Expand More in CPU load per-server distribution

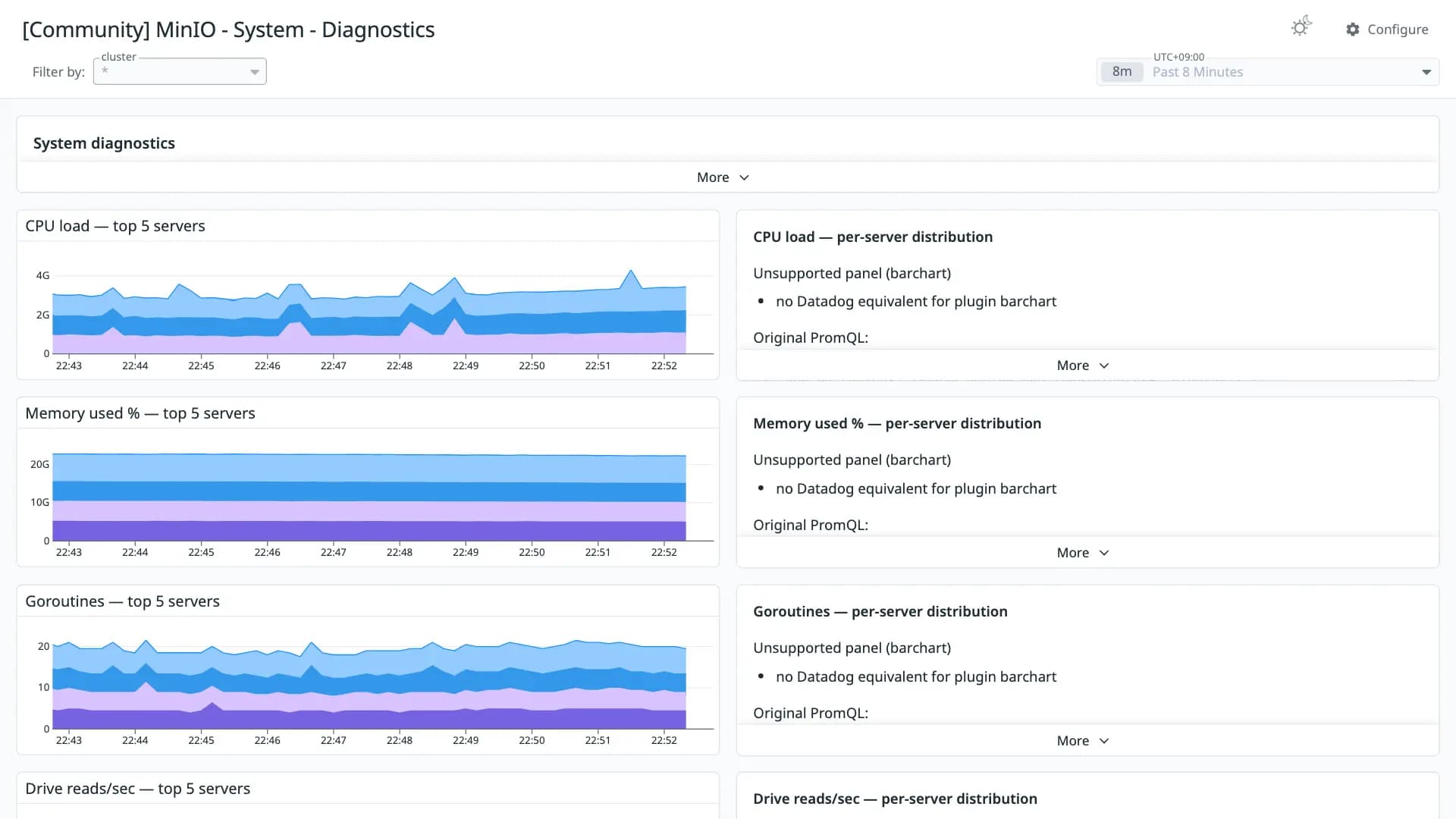pyautogui.click(x=1083, y=366)
